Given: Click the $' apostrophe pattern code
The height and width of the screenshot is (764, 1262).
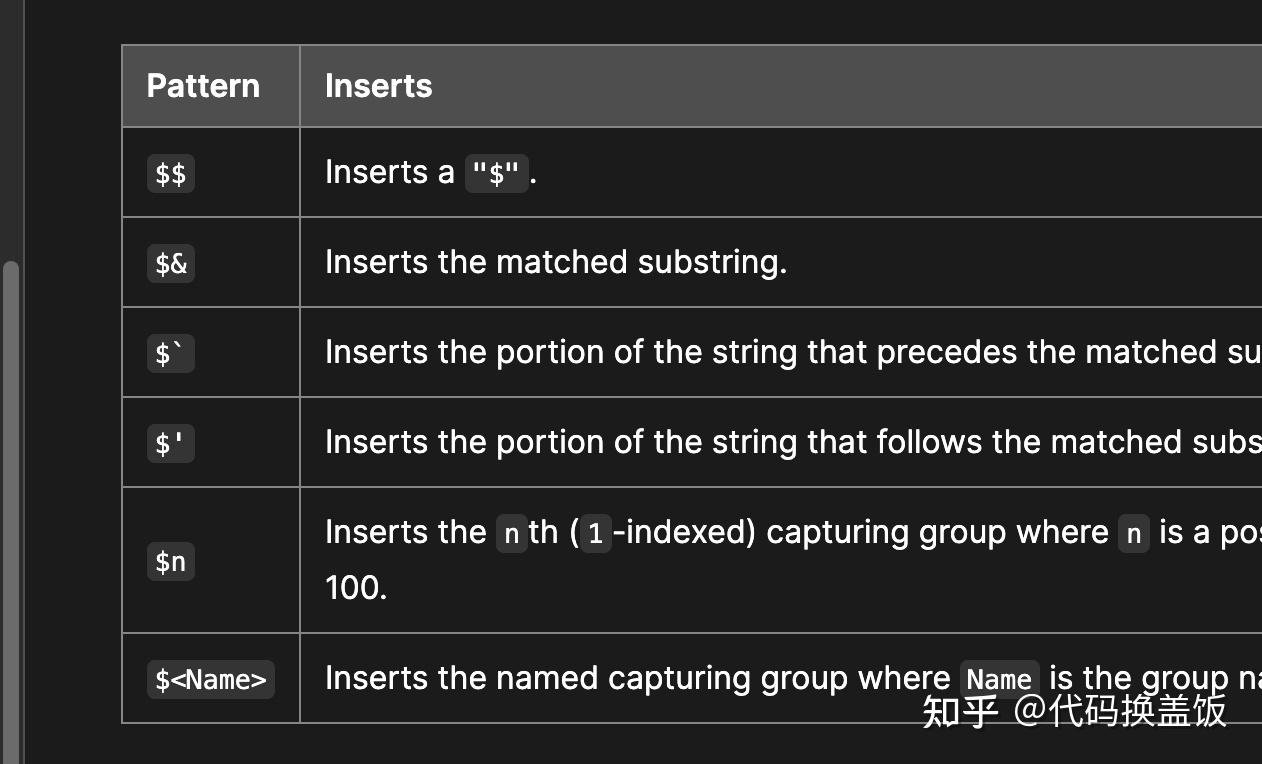Looking at the screenshot, I should tap(170, 444).
